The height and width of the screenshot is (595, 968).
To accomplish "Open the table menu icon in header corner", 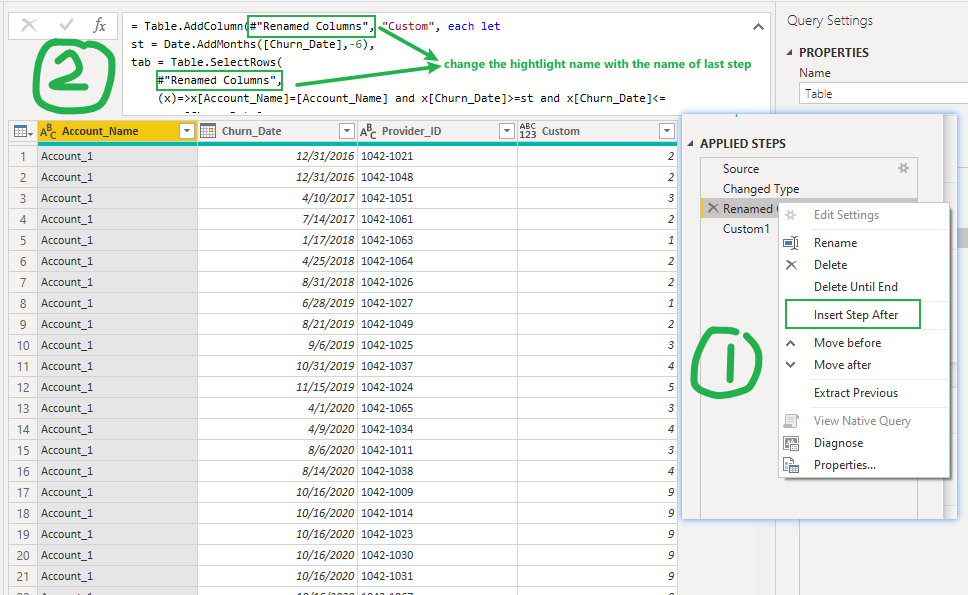I will pos(23,131).
